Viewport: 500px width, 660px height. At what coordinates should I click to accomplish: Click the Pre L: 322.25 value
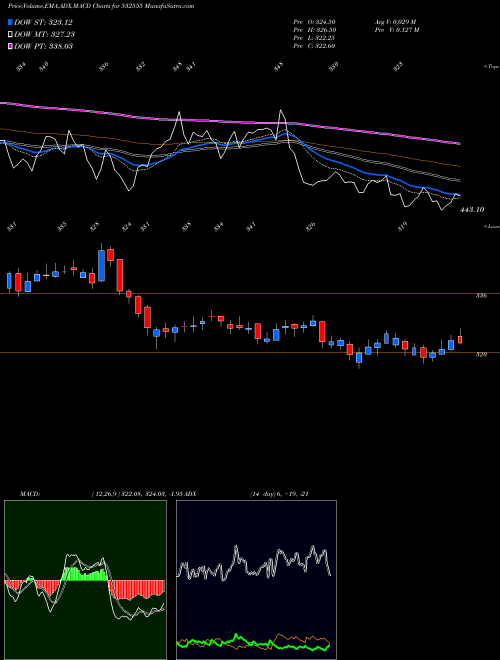(x=314, y=38)
